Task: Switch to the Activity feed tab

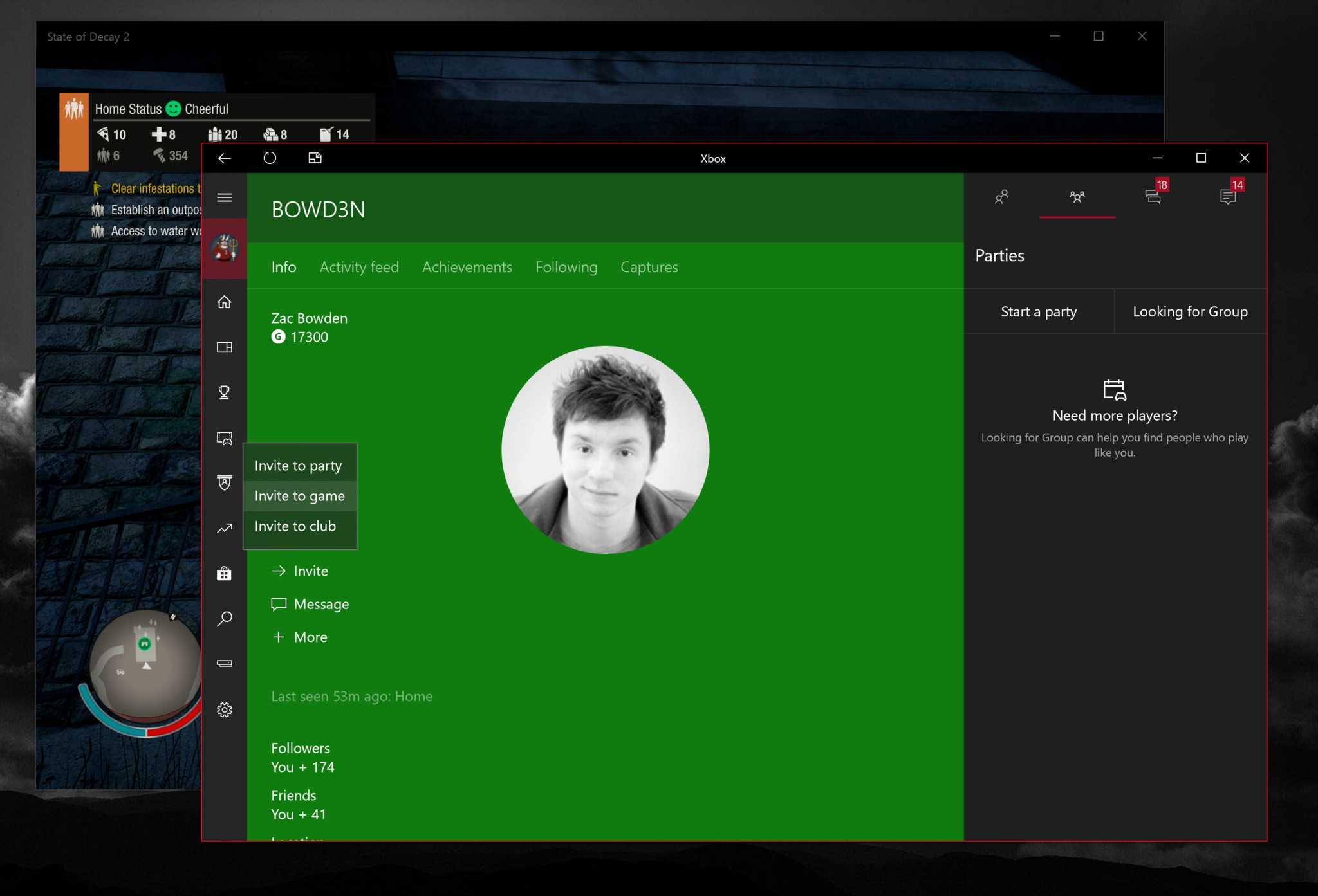Action: (359, 267)
